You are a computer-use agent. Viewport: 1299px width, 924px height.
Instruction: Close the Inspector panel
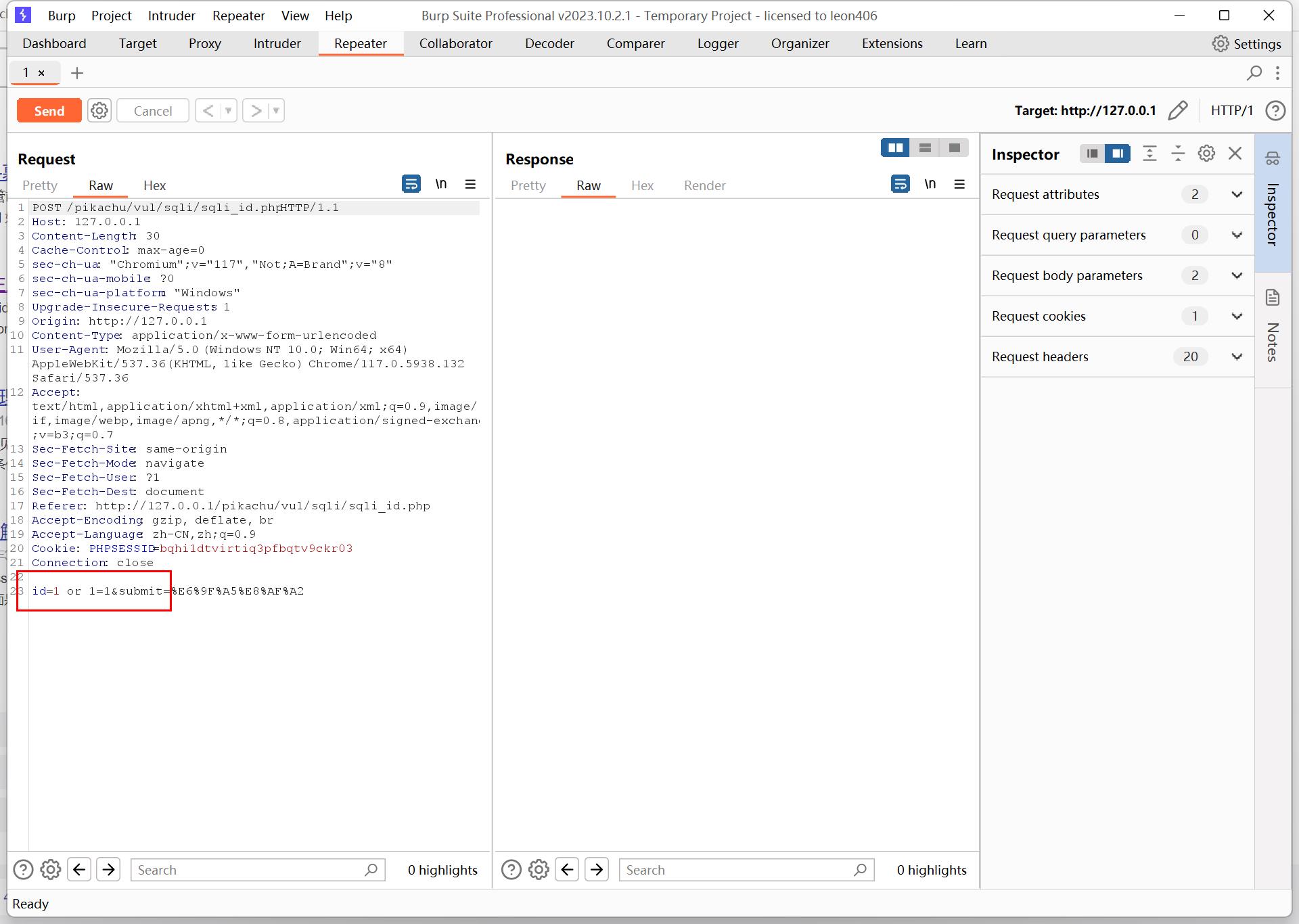[1235, 154]
